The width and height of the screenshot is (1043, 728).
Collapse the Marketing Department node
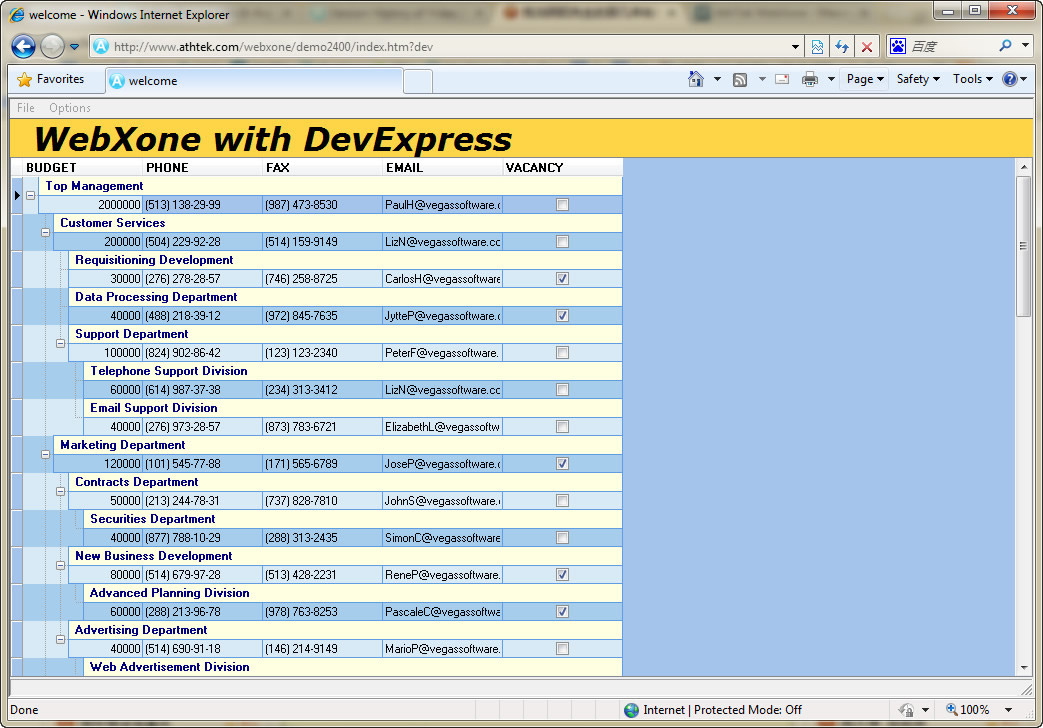coord(45,454)
